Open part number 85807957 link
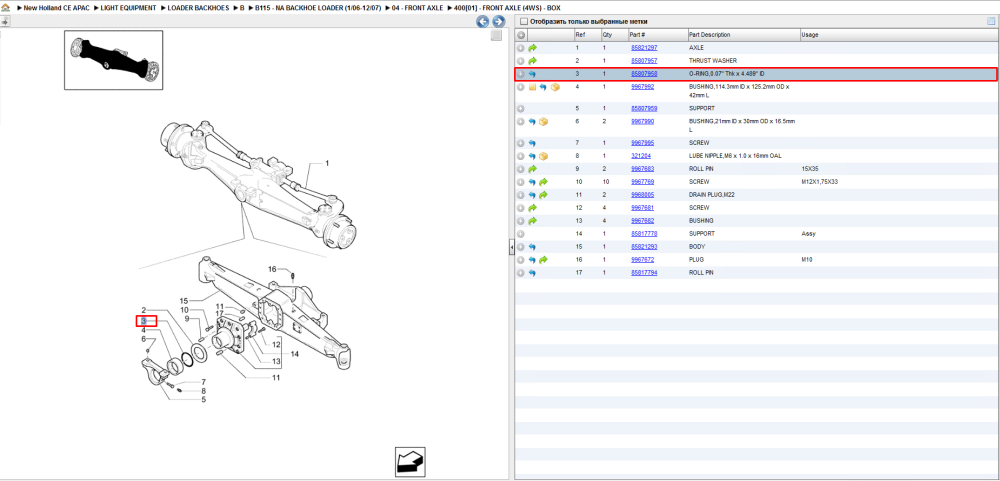This screenshot has height=481, width=1000. pyautogui.click(x=644, y=61)
